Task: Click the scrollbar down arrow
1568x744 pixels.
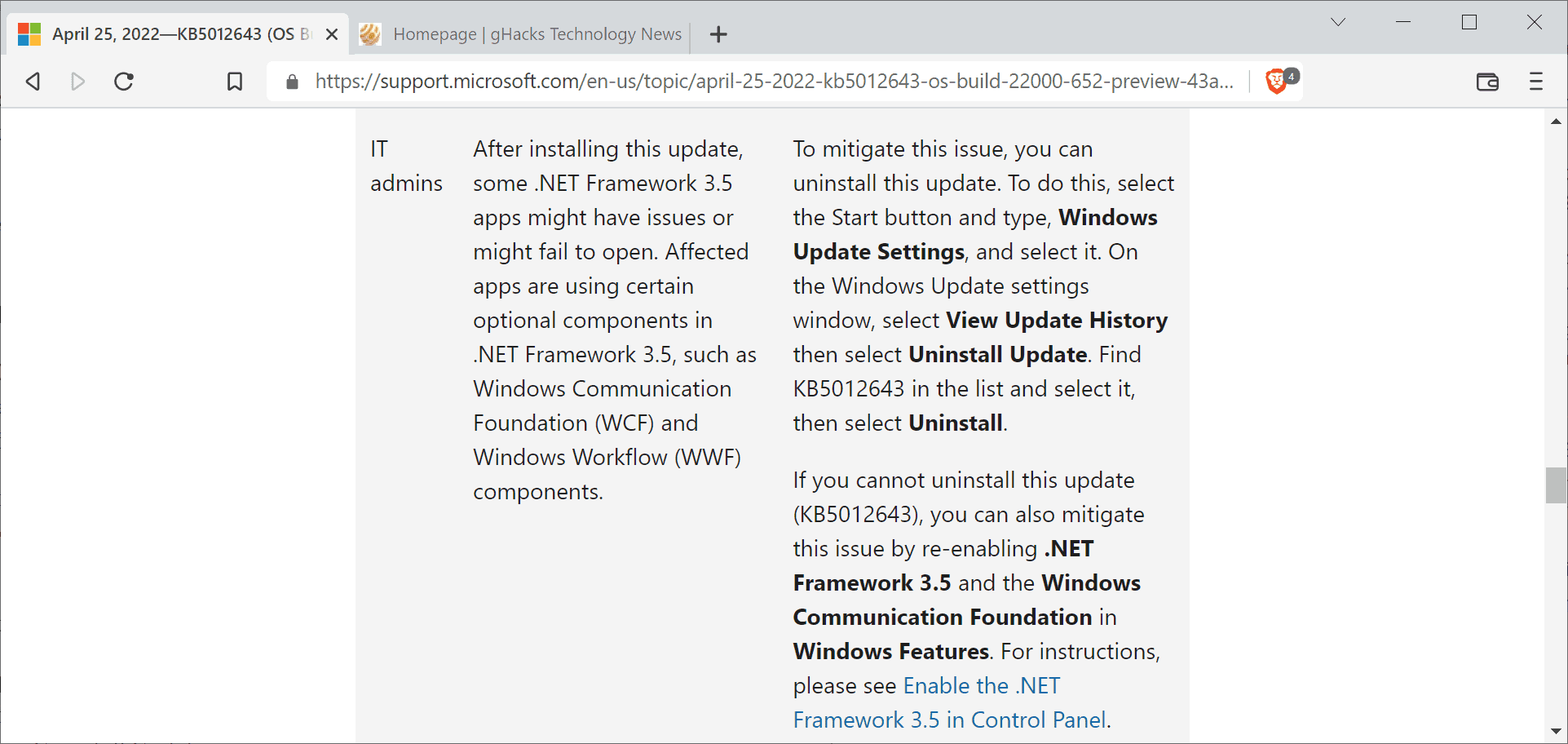Action: point(1556,733)
